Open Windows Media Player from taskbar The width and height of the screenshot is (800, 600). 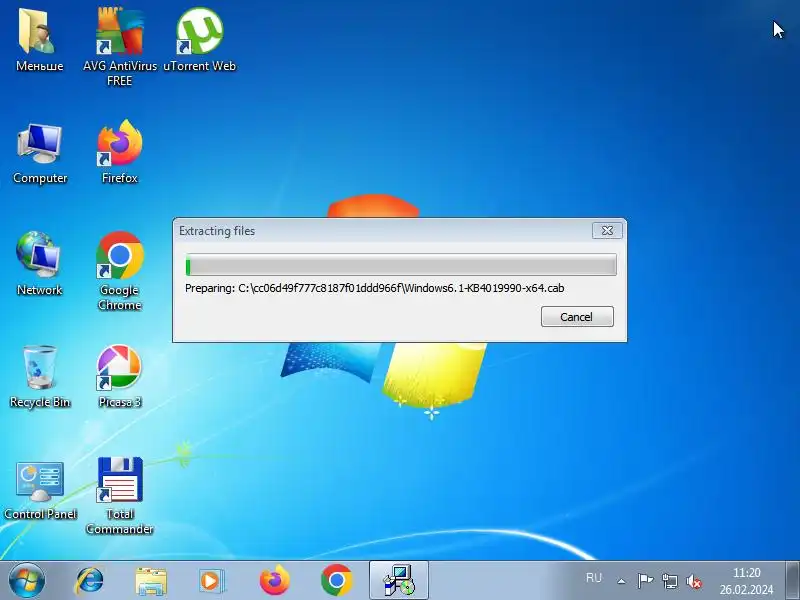[x=211, y=581]
